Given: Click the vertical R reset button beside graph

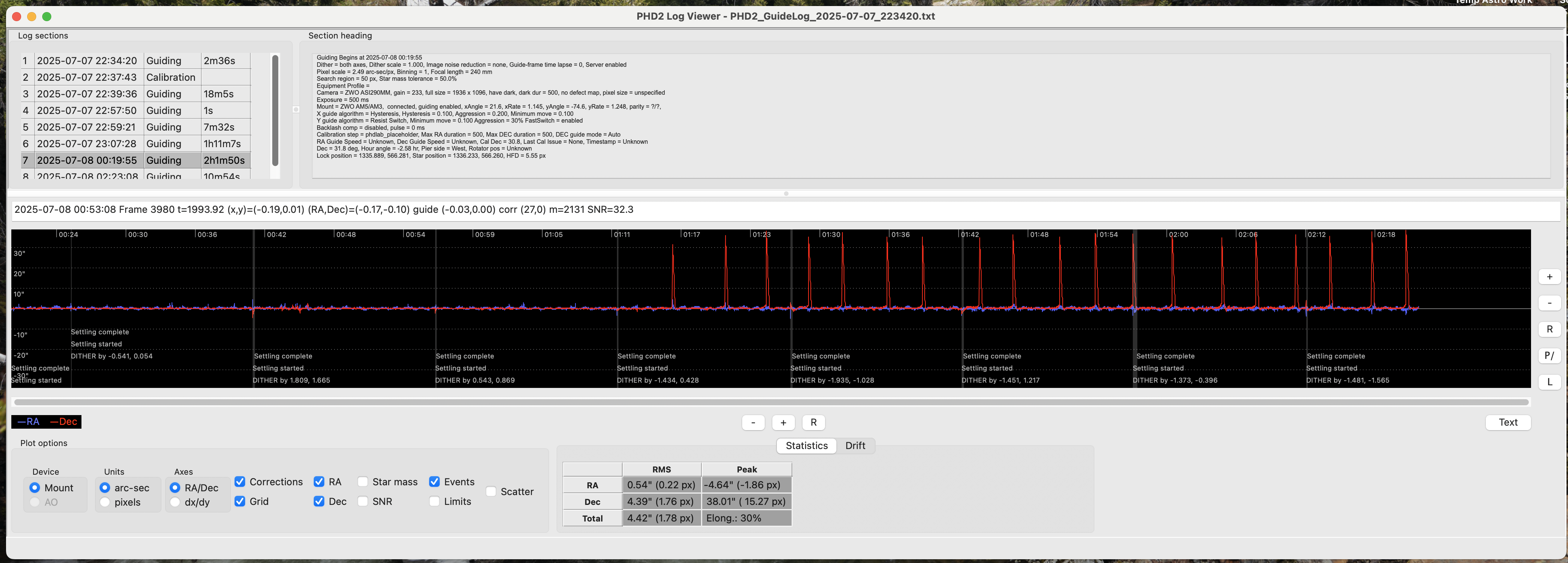Looking at the screenshot, I should (1549, 329).
